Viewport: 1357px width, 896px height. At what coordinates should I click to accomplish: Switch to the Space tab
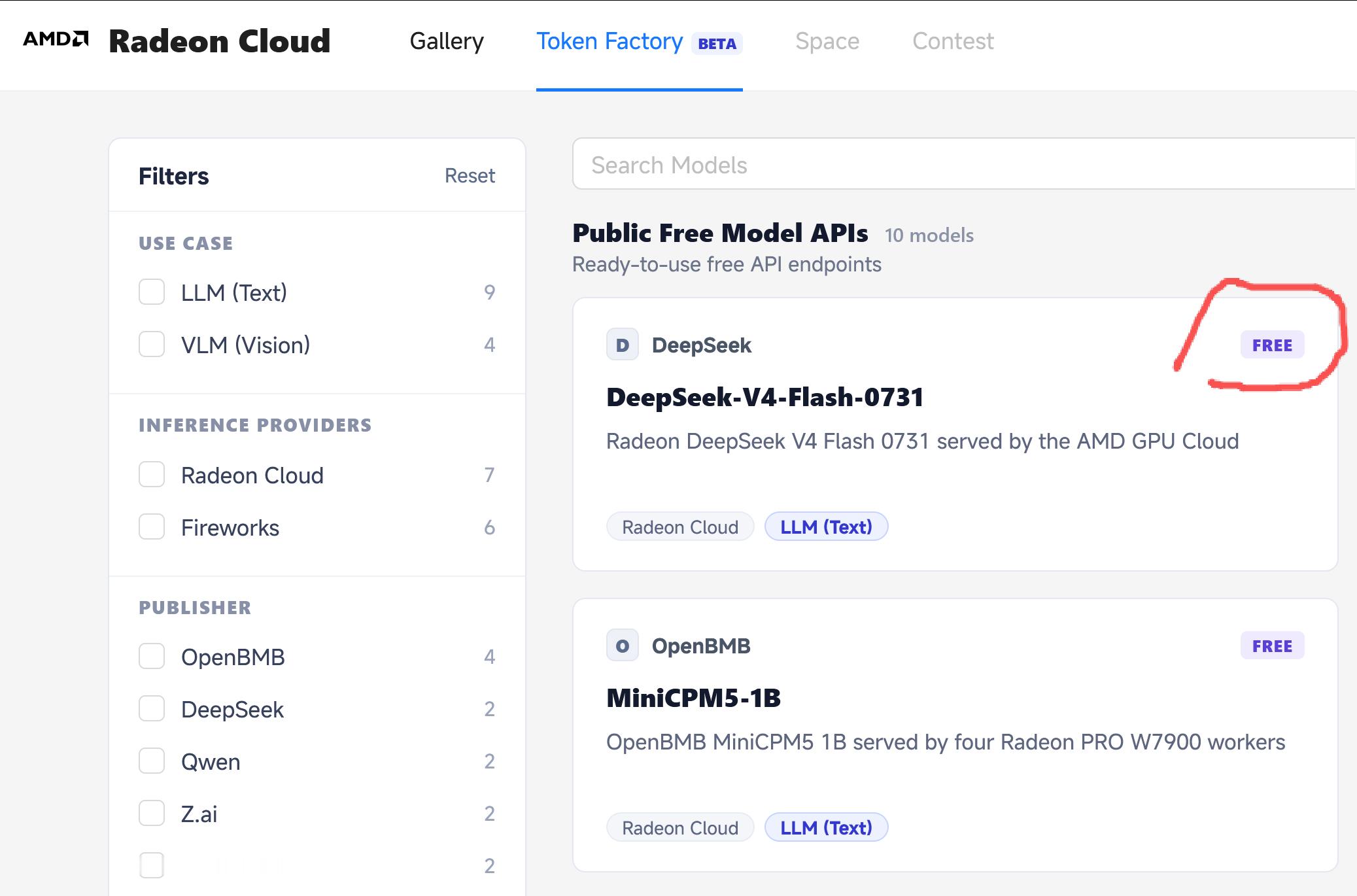click(x=827, y=41)
